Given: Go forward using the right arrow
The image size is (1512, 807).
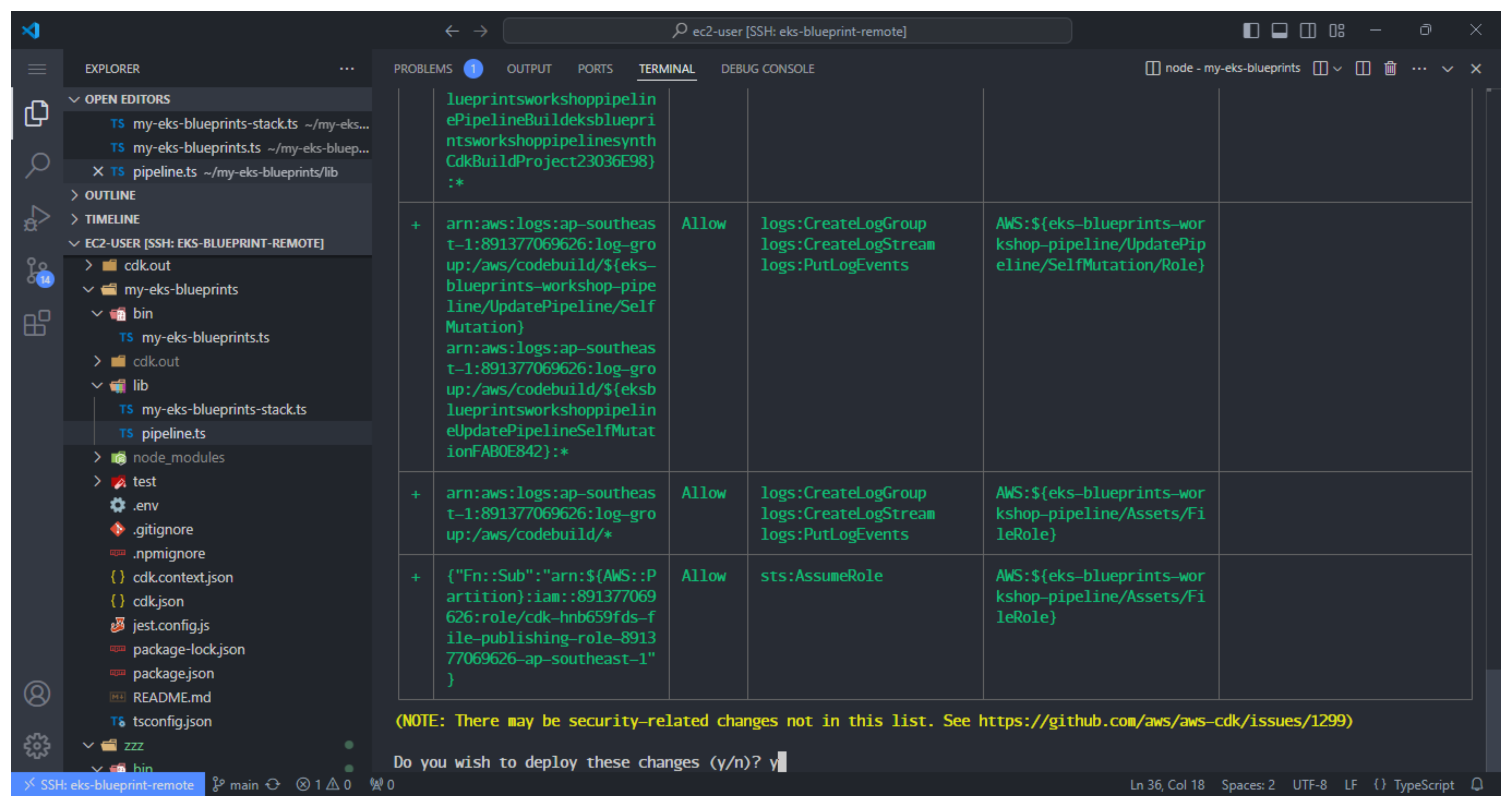Looking at the screenshot, I should tap(481, 31).
